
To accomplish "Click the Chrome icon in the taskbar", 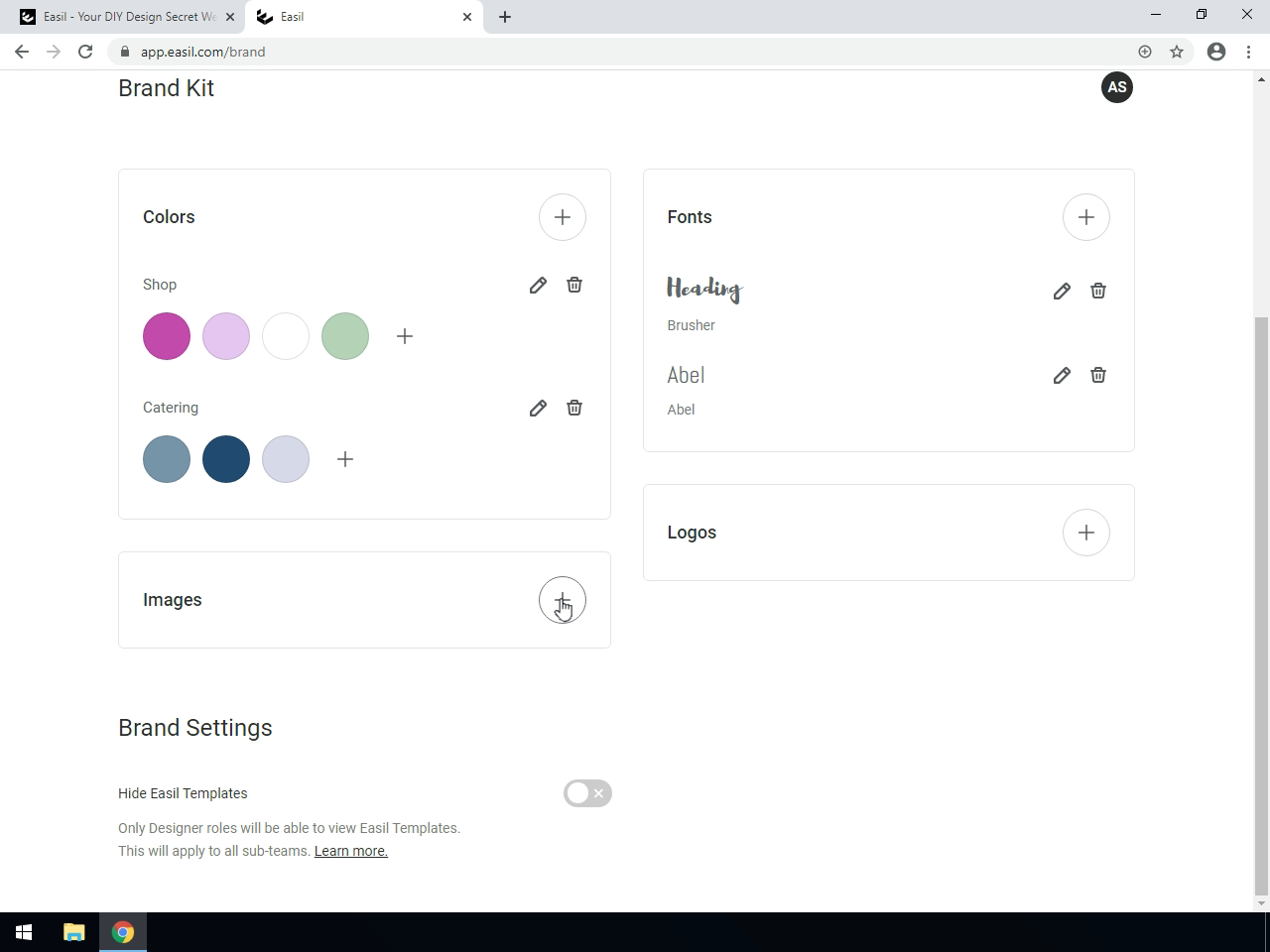I will [x=123, y=932].
